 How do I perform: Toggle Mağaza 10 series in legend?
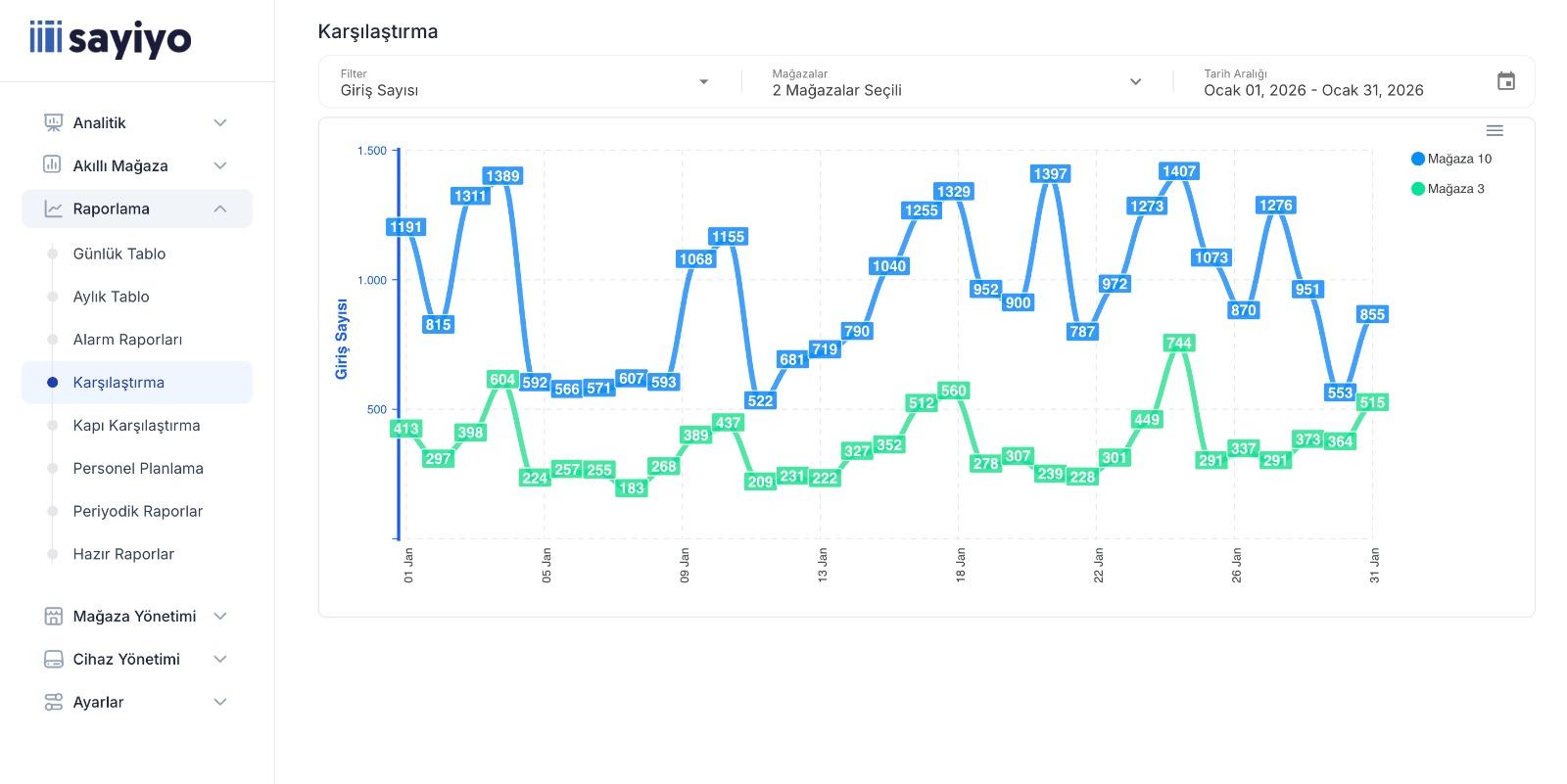1451,159
